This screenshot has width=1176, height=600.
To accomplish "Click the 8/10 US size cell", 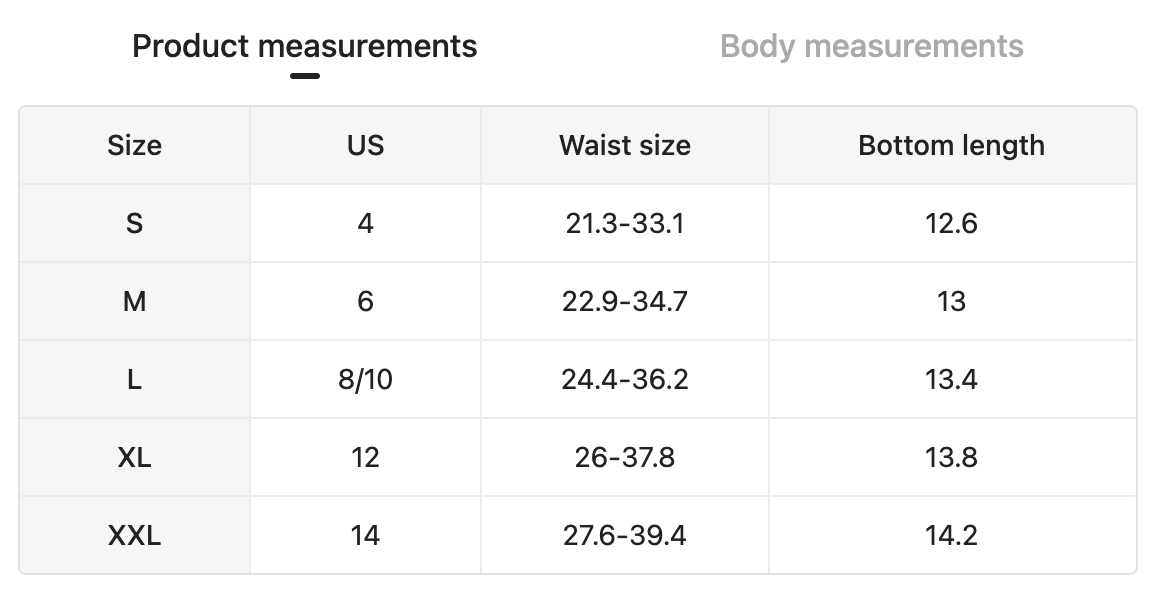I will pos(365,380).
